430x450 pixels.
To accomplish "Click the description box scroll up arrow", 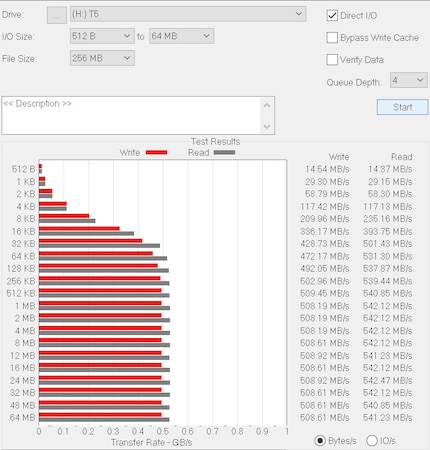I will tap(267, 106).
